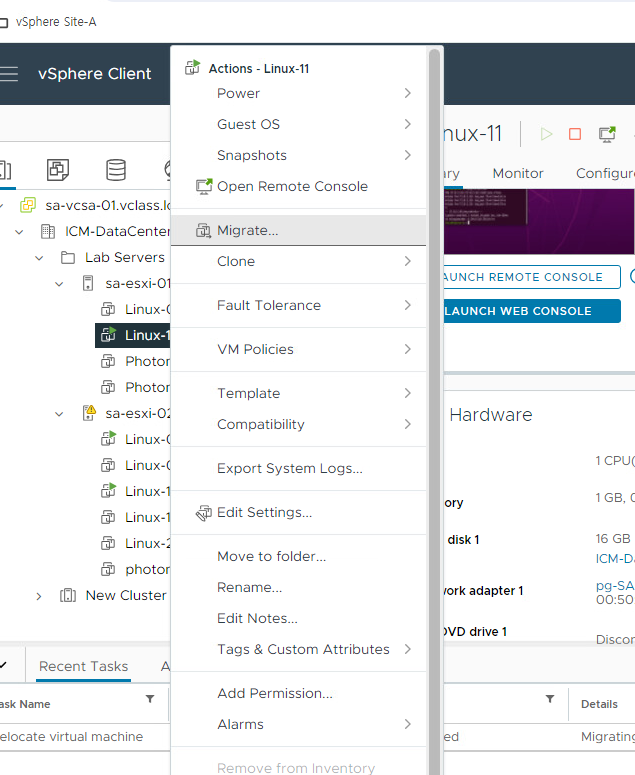Click the Migrate icon in the context menu
The height and width of the screenshot is (775, 635).
pyautogui.click(x=203, y=230)
